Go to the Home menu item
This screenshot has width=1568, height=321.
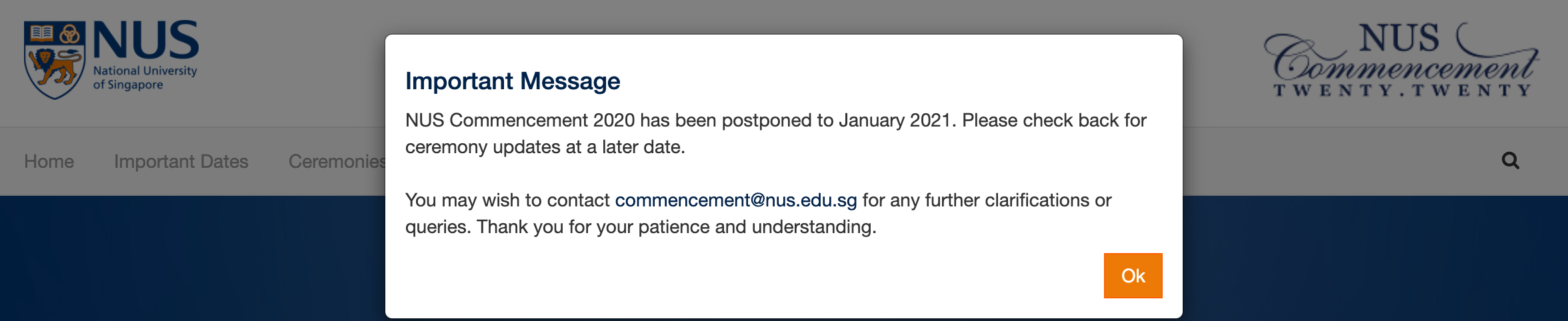pyautogui.click(x=49, y=161)
